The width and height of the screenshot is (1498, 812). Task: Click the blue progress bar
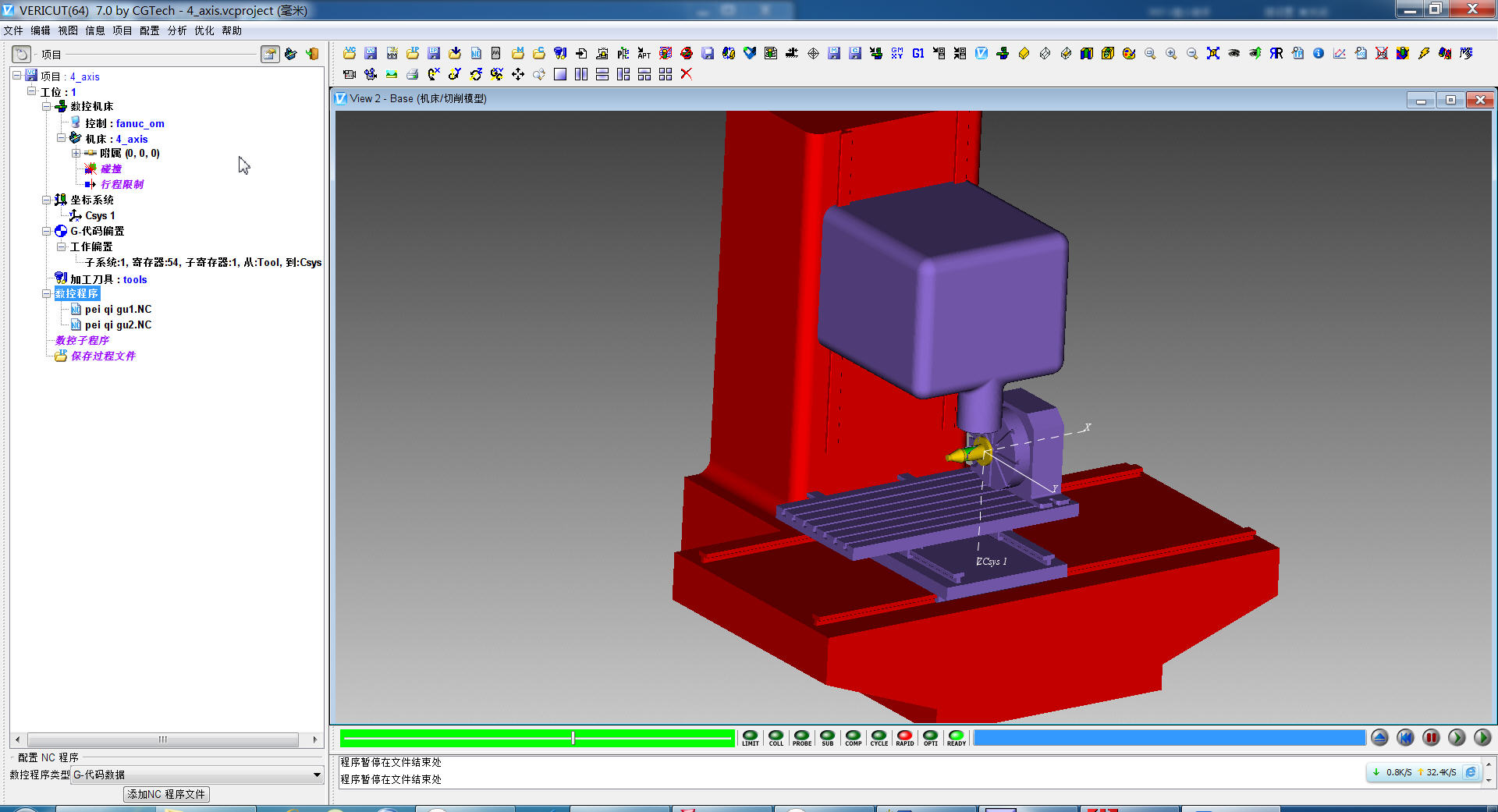[x=1170, y=738]
